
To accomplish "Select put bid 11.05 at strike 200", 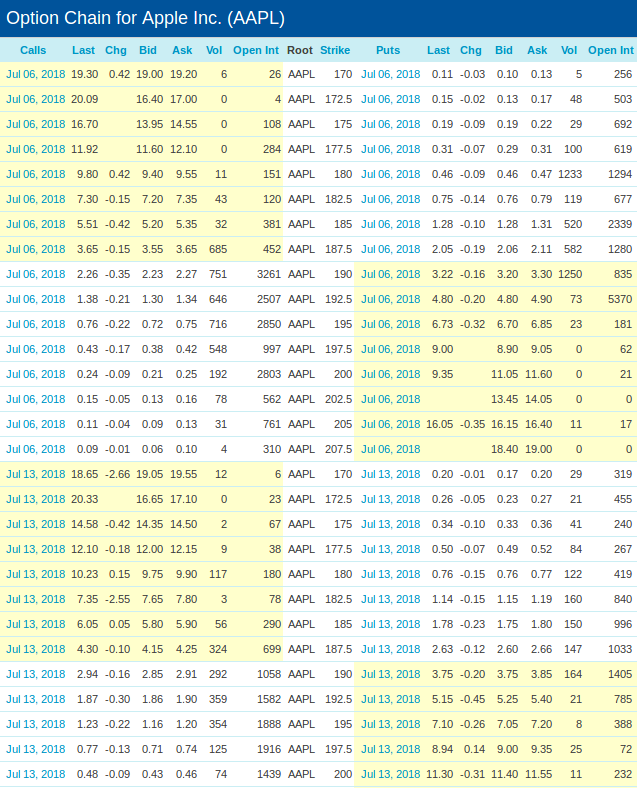I will pyautogui.click(x=504, y=374).
